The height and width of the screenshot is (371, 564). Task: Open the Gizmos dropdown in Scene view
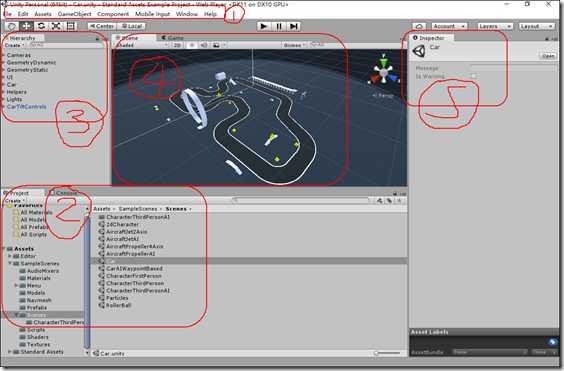pyautogui.click(x=294, y=45)
